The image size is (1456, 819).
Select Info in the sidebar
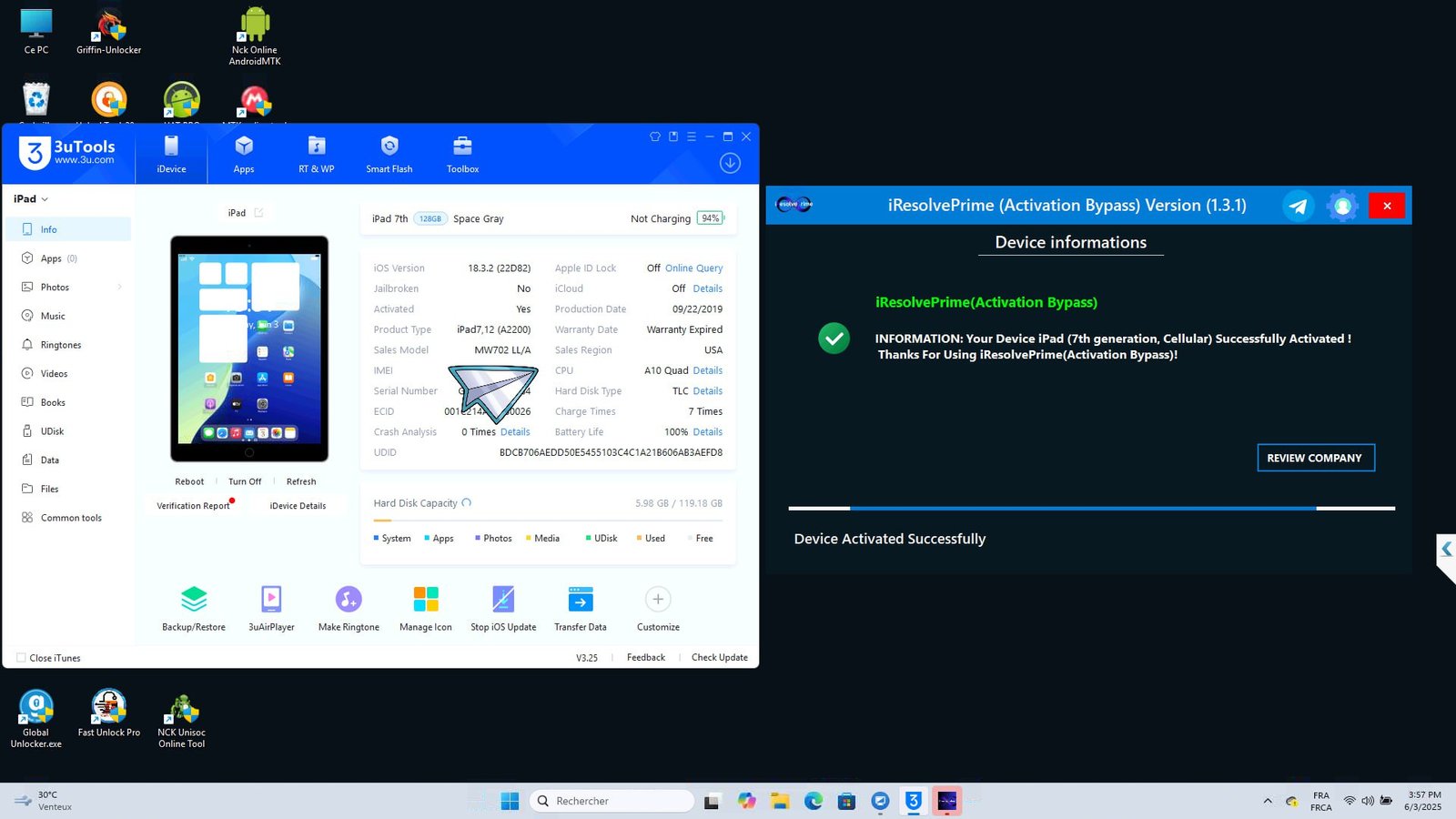click(69, 229)
